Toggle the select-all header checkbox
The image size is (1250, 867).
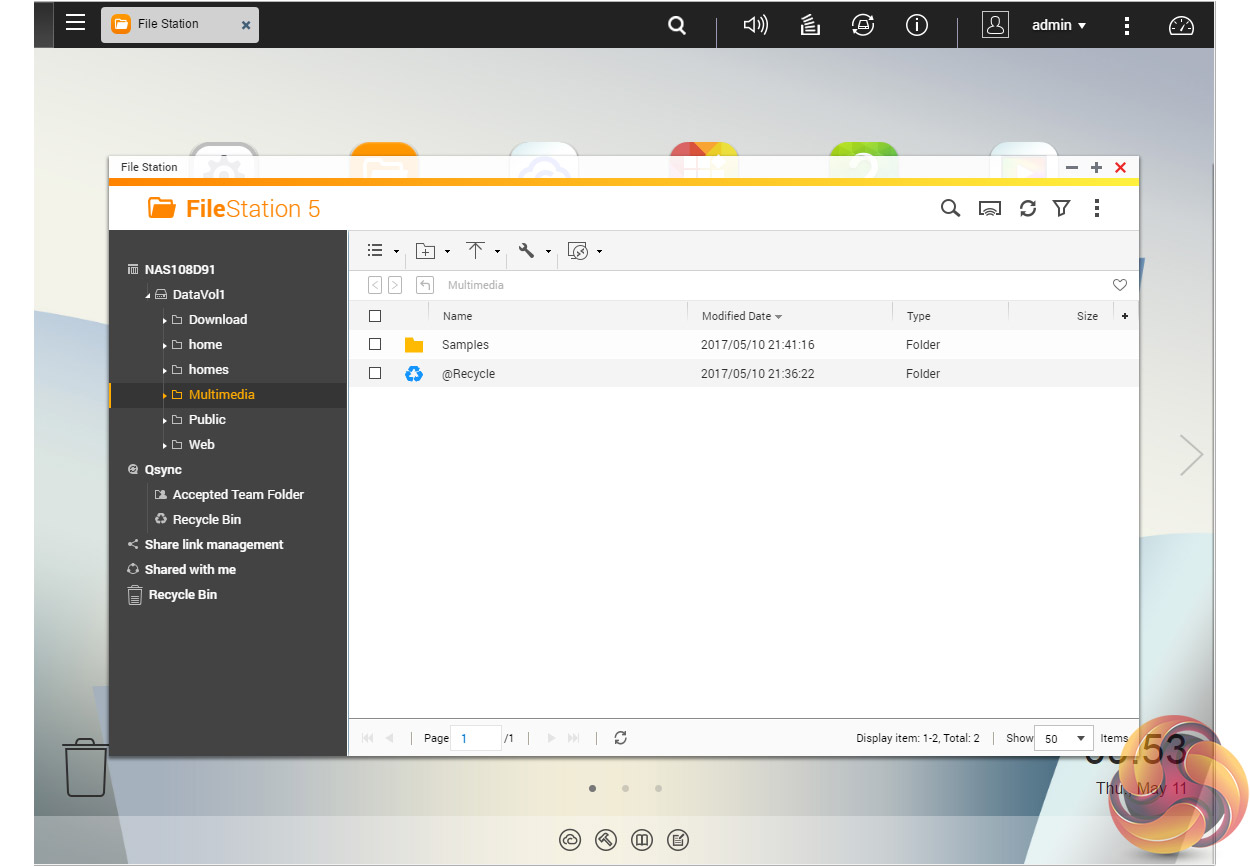pyautogui.click(x=375, y=316)
